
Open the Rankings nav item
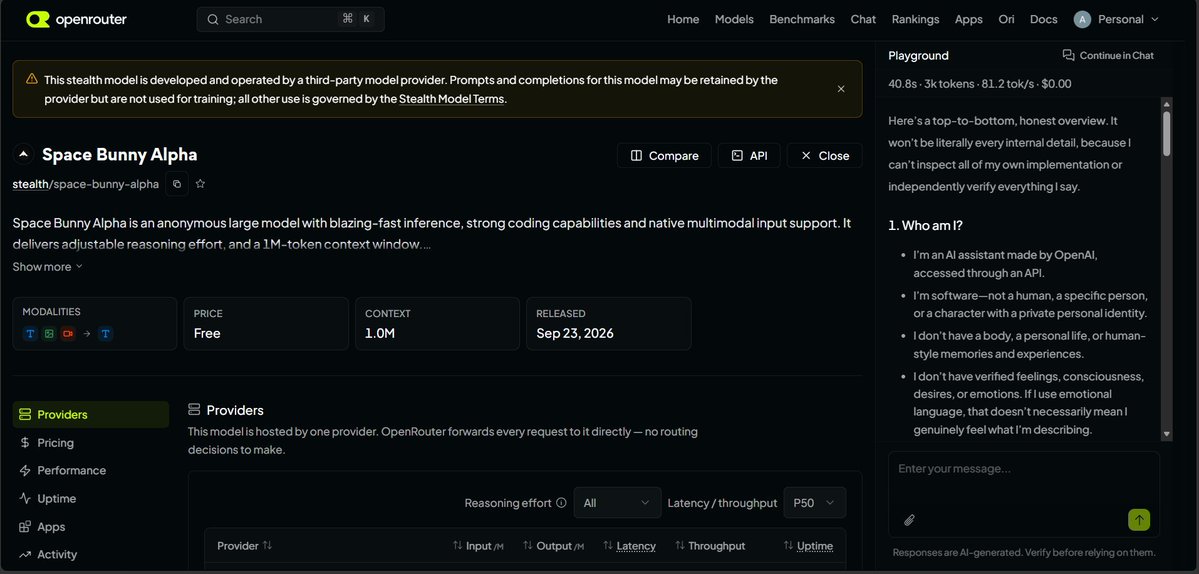915,19
